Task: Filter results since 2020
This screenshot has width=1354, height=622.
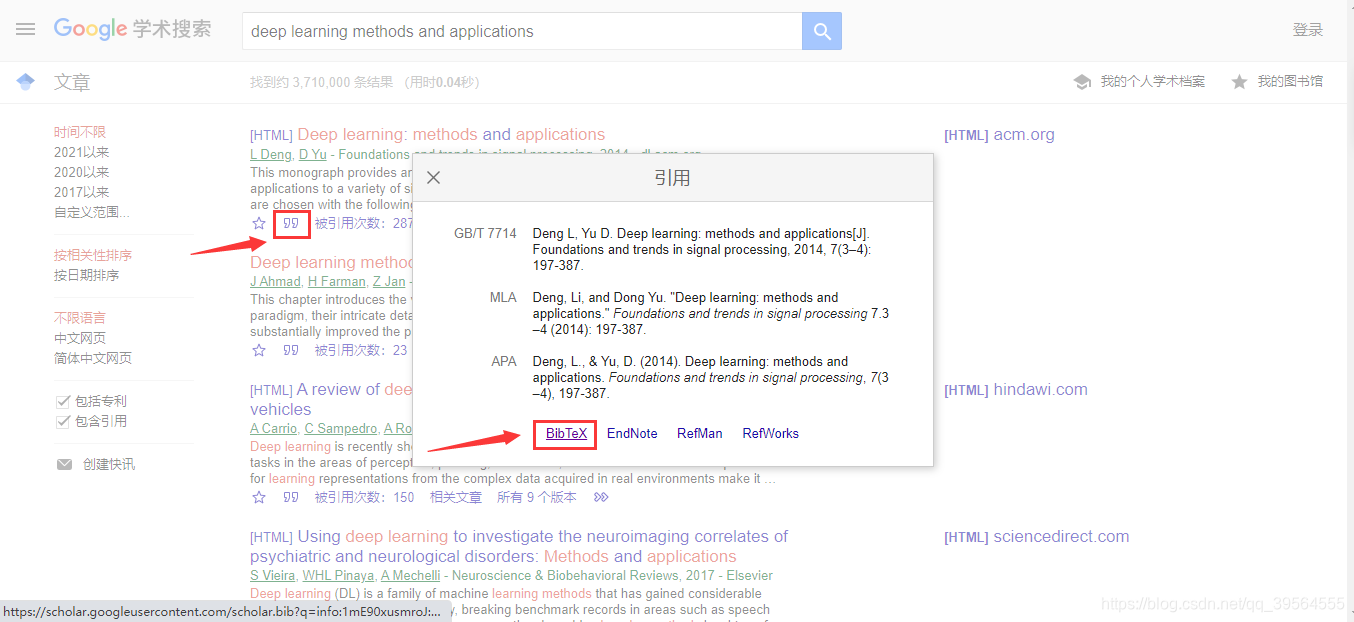Action: coord(81,172)
